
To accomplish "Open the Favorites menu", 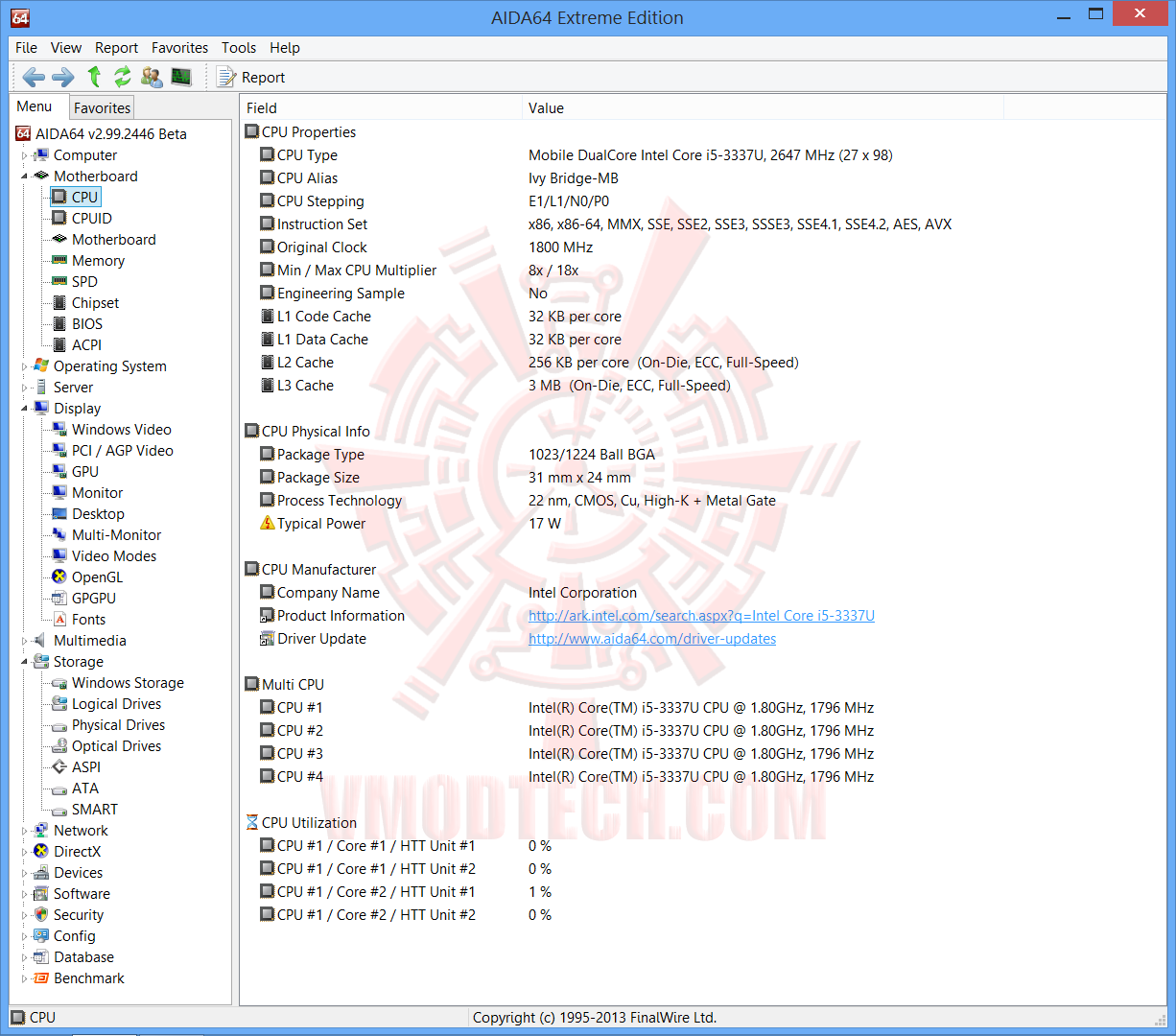I will click(x=179, y=48).
